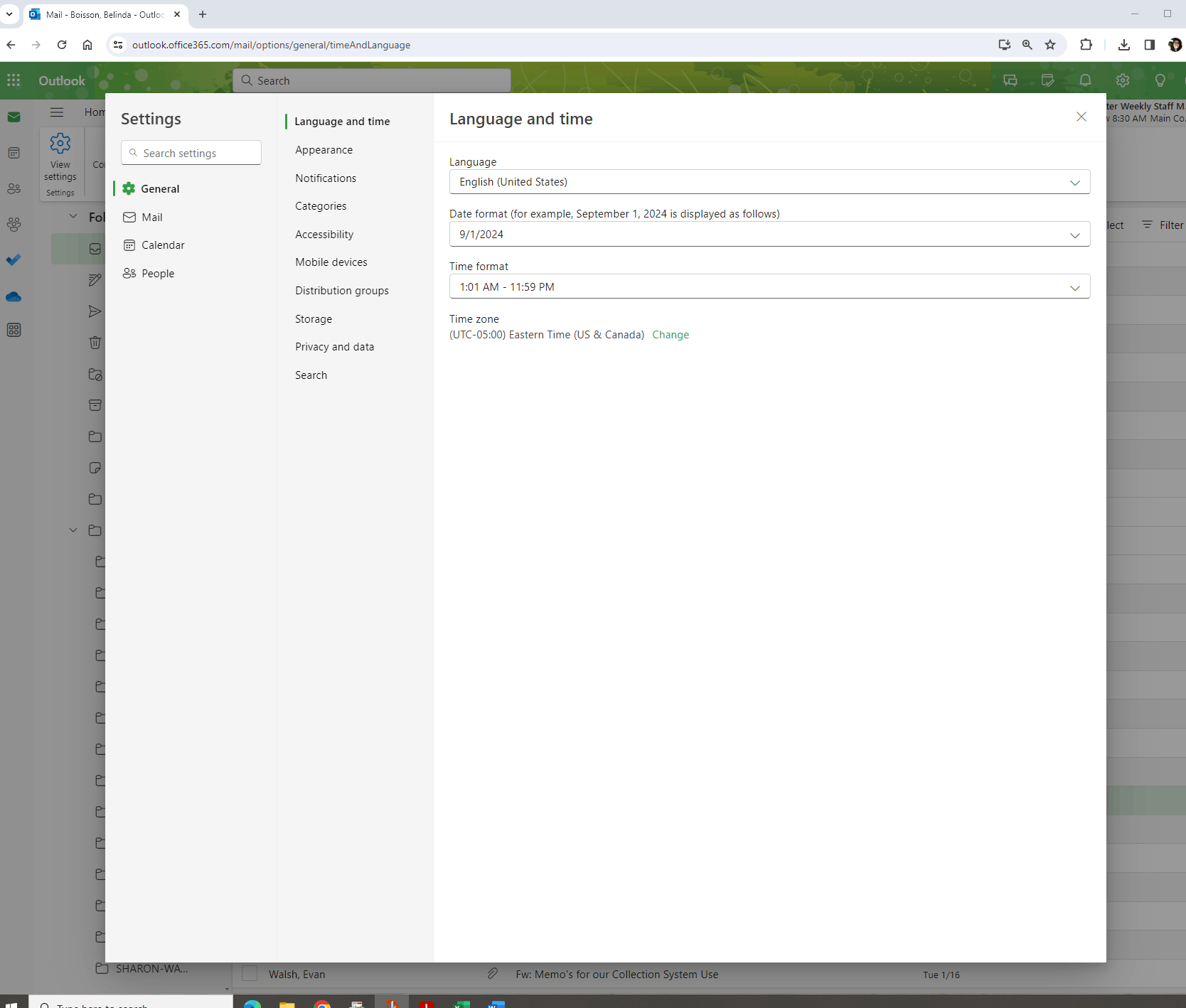Click the Search settings input field
1186x1008 pixels.
tap(191, 153)
